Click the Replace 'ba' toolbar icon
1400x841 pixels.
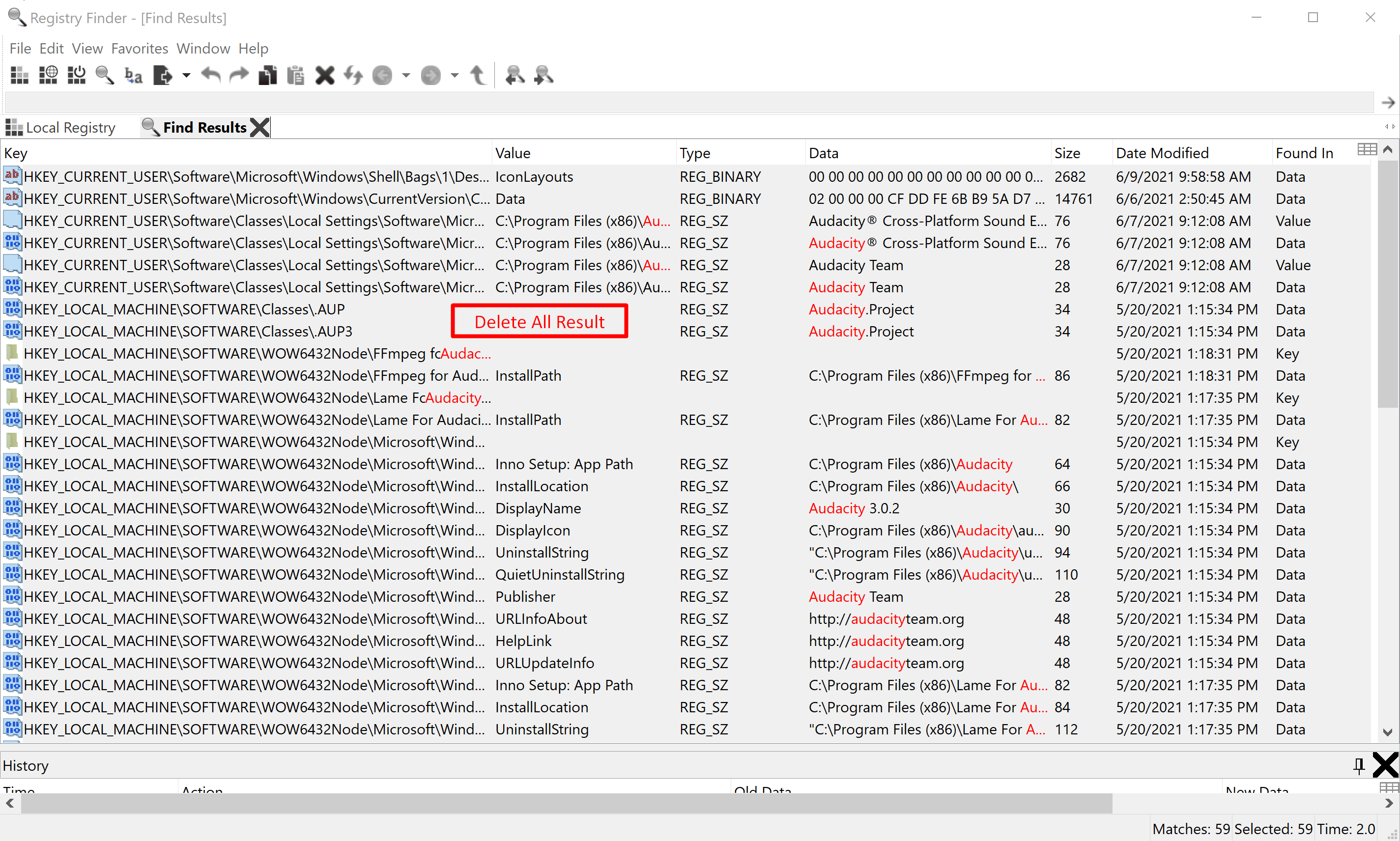pyautogui.click(x=134, y=75)
